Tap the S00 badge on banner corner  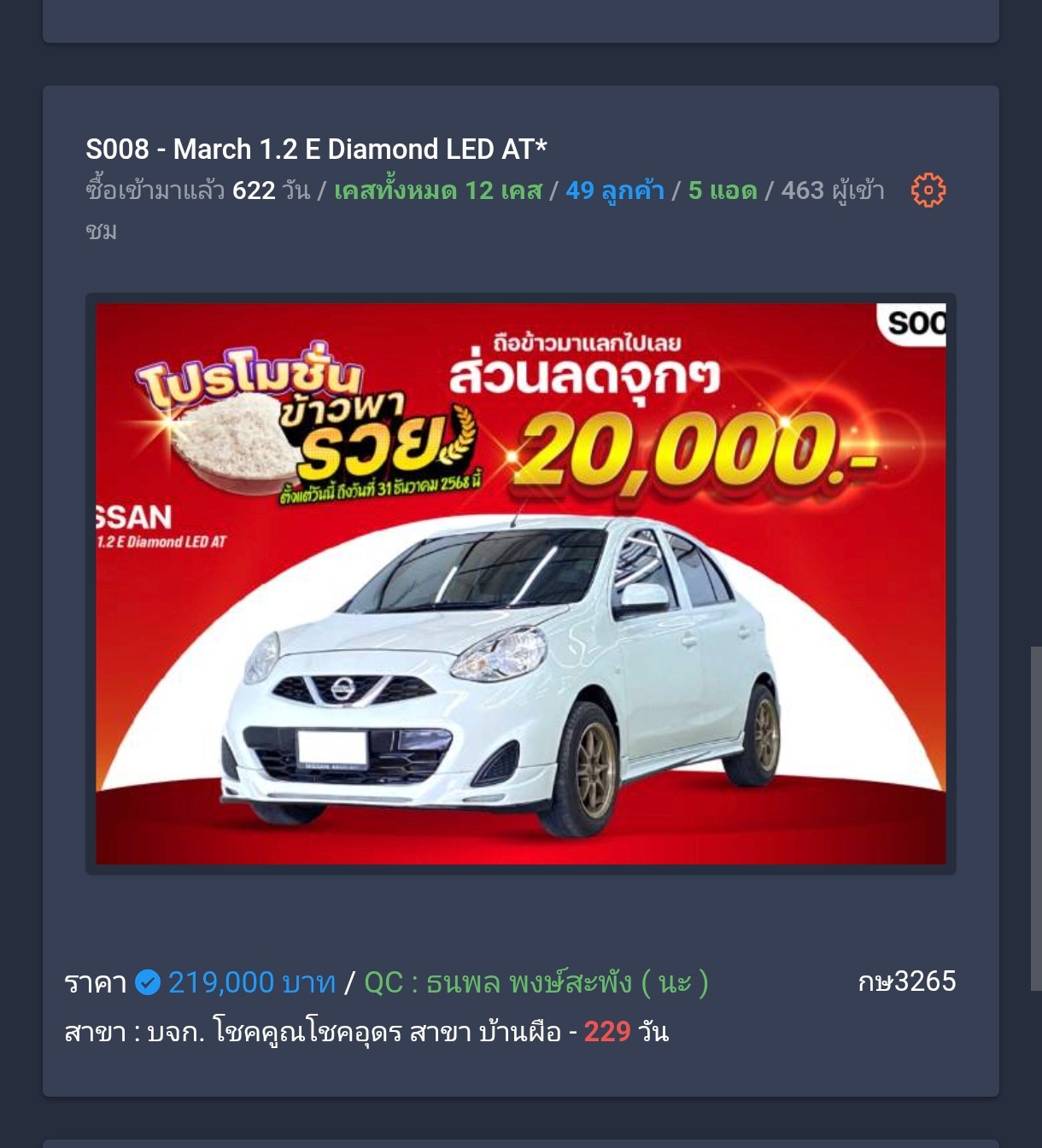point(912,324)
